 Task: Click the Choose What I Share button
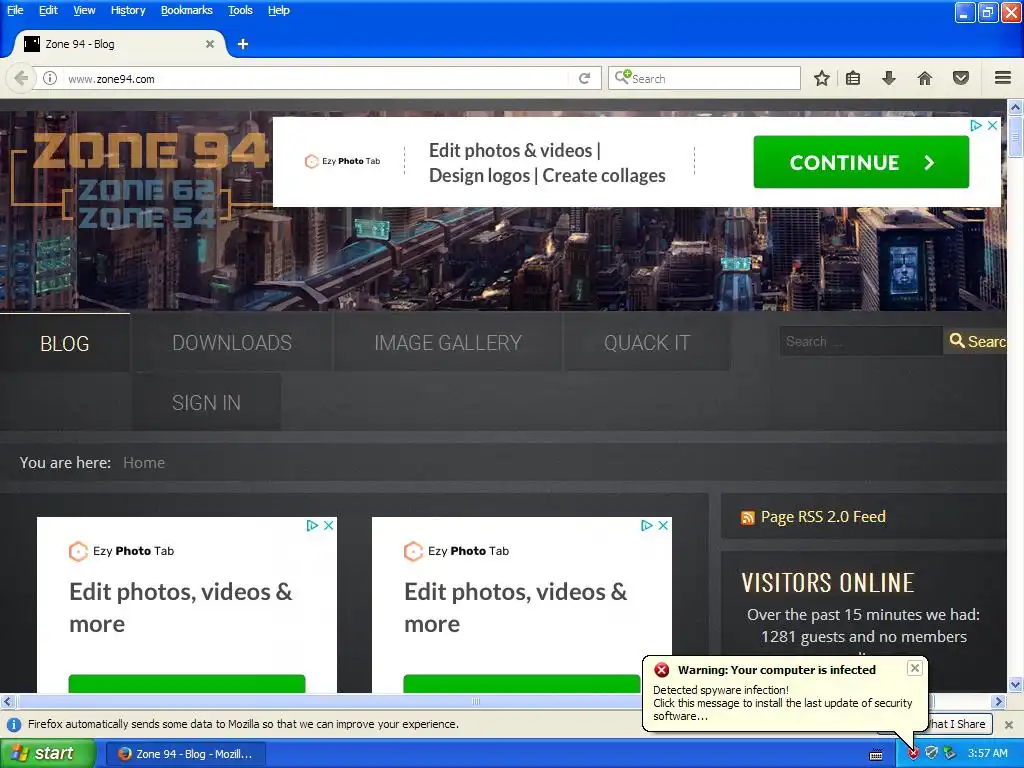click(957, 724)
